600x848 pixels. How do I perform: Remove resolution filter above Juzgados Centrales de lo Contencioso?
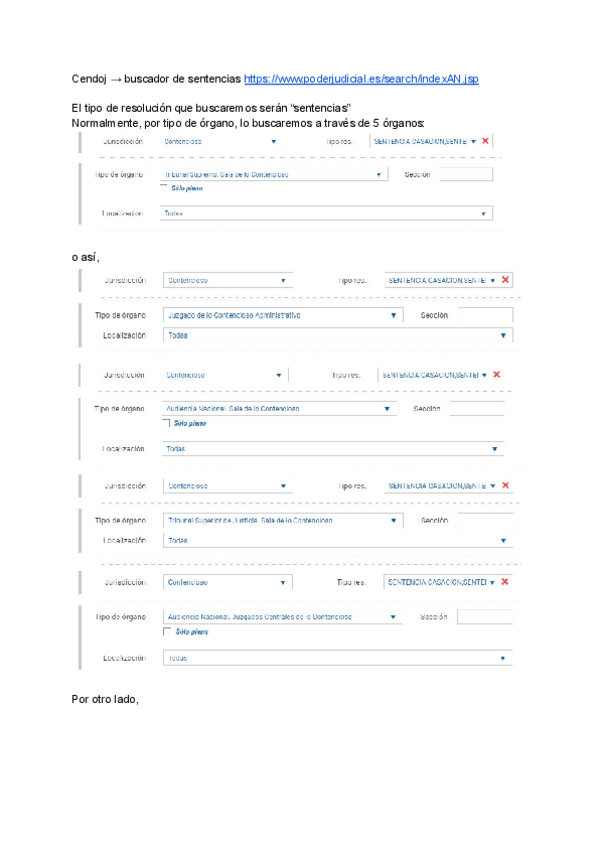504,582
